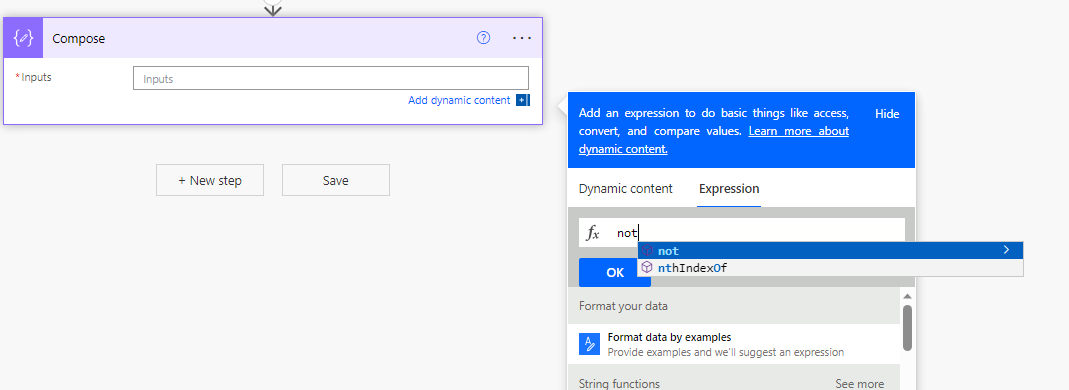Open the Compose help question-mark icon
The width and height of the screenshot is (1069, 390).
(483, 38)
